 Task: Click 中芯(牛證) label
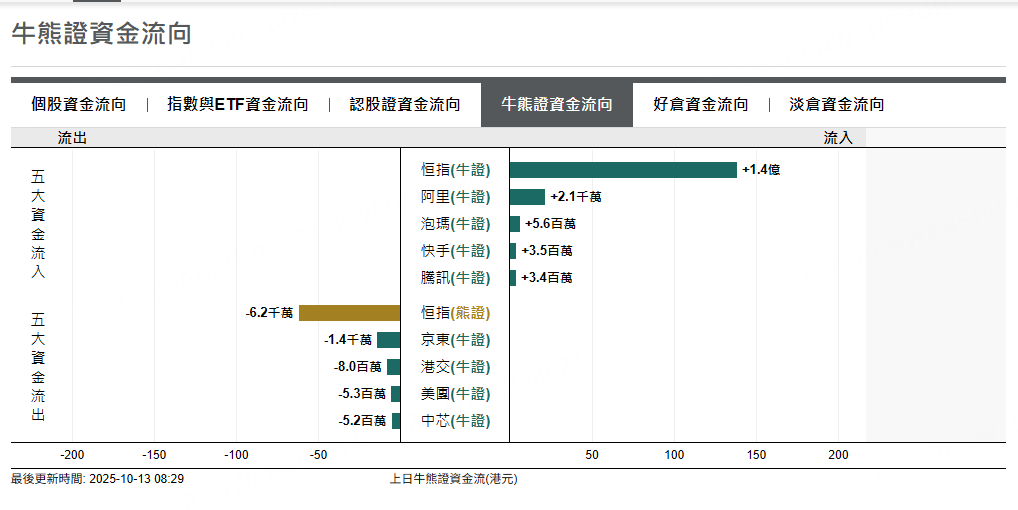(x=455, y=421)
